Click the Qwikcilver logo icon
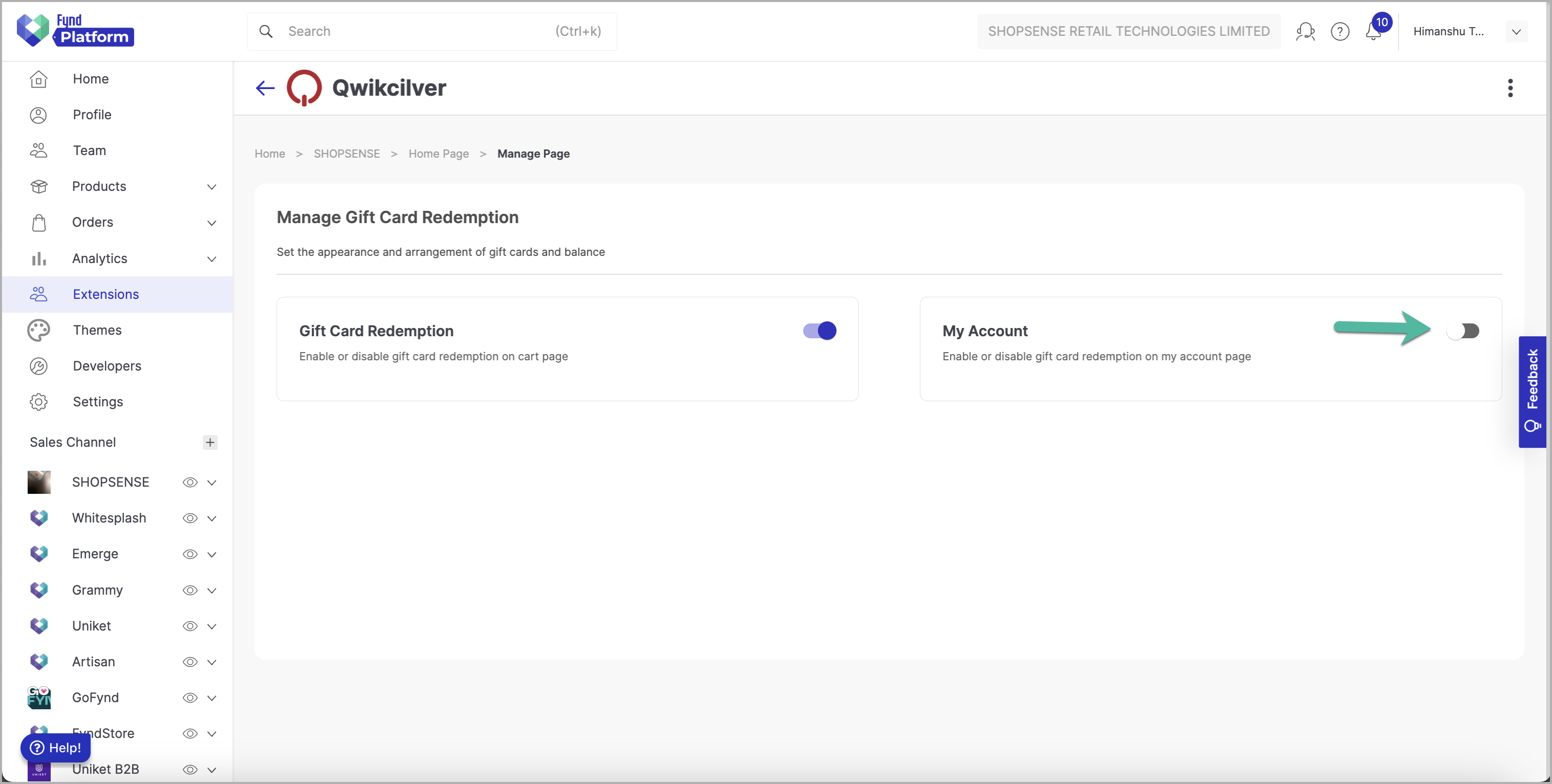This screenshot has height=784, width=1552. pyautogui.click(x=304, y=88)
